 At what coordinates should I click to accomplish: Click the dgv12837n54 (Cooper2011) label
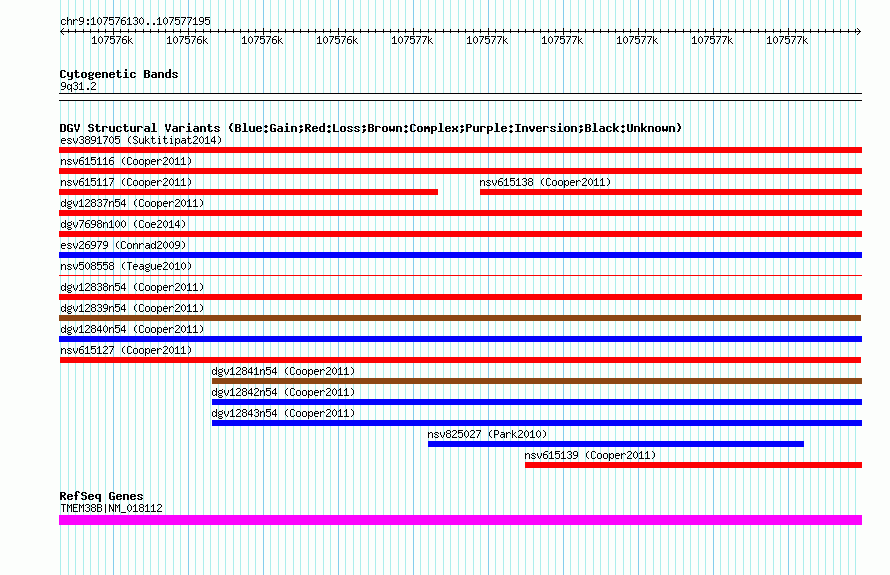click(132, 203)
